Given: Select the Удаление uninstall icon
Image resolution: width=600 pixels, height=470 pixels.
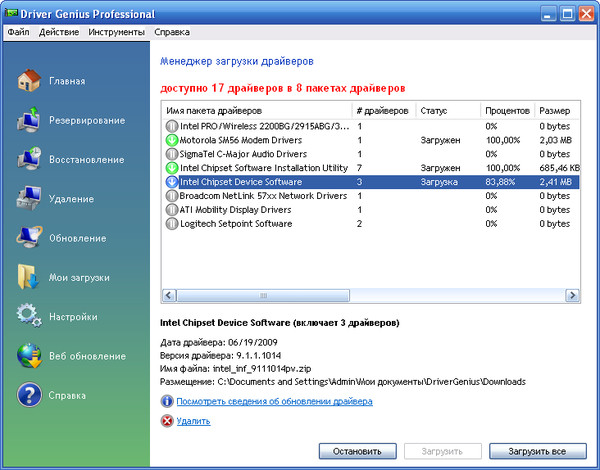Looking at the screenshot, I should tap(29, 198).
